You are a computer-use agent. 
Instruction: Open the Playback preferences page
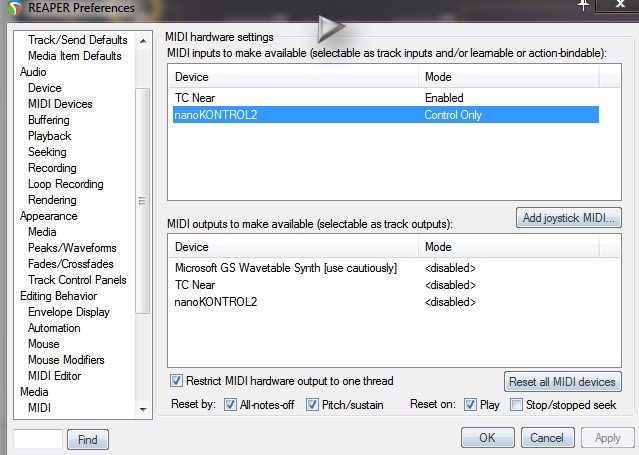[x=49, y=136]
